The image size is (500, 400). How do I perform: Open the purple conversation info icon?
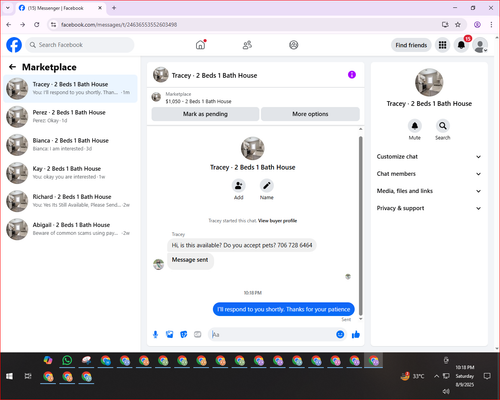352,75
